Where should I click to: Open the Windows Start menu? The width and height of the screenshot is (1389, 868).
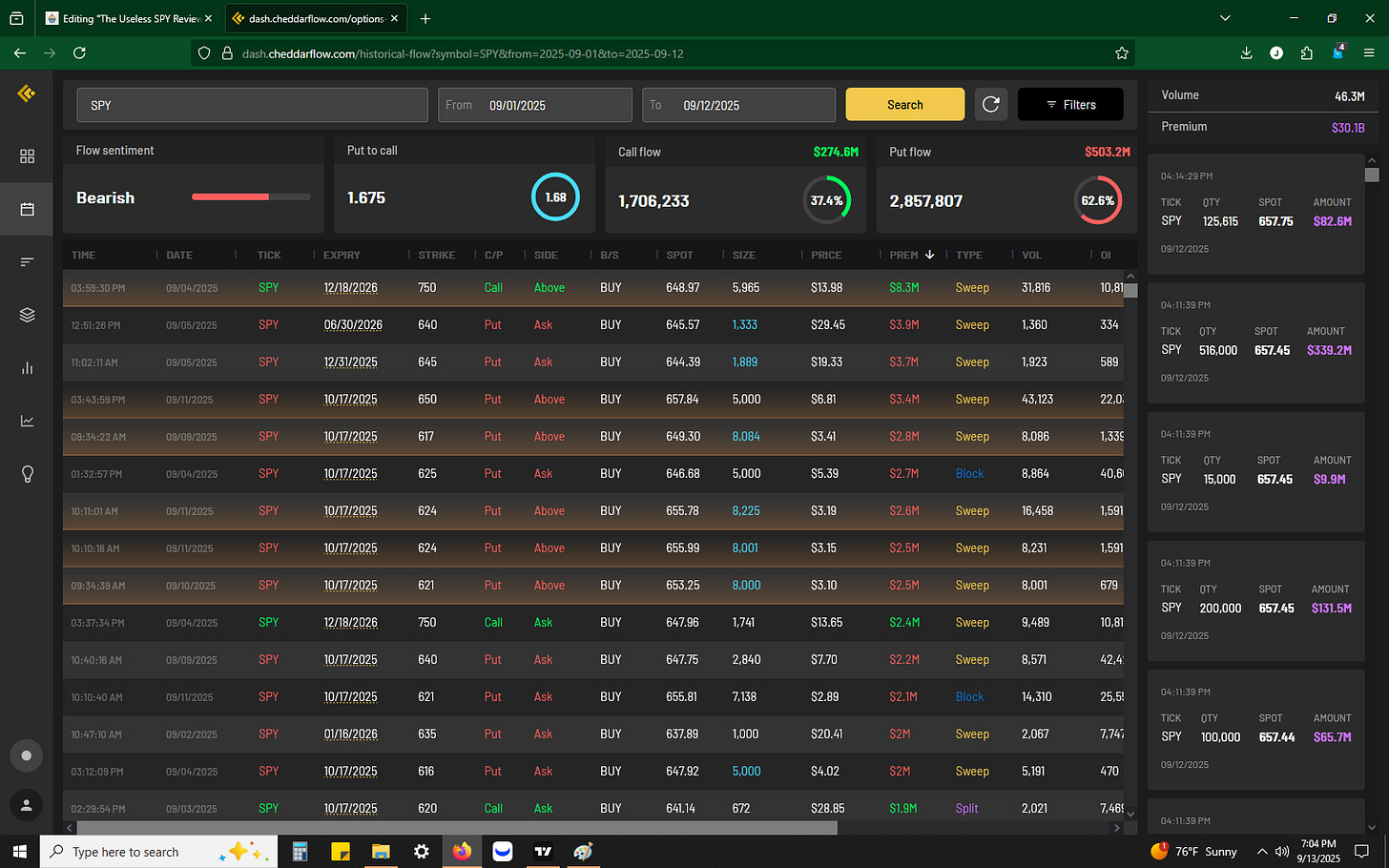tap(19, 851)
